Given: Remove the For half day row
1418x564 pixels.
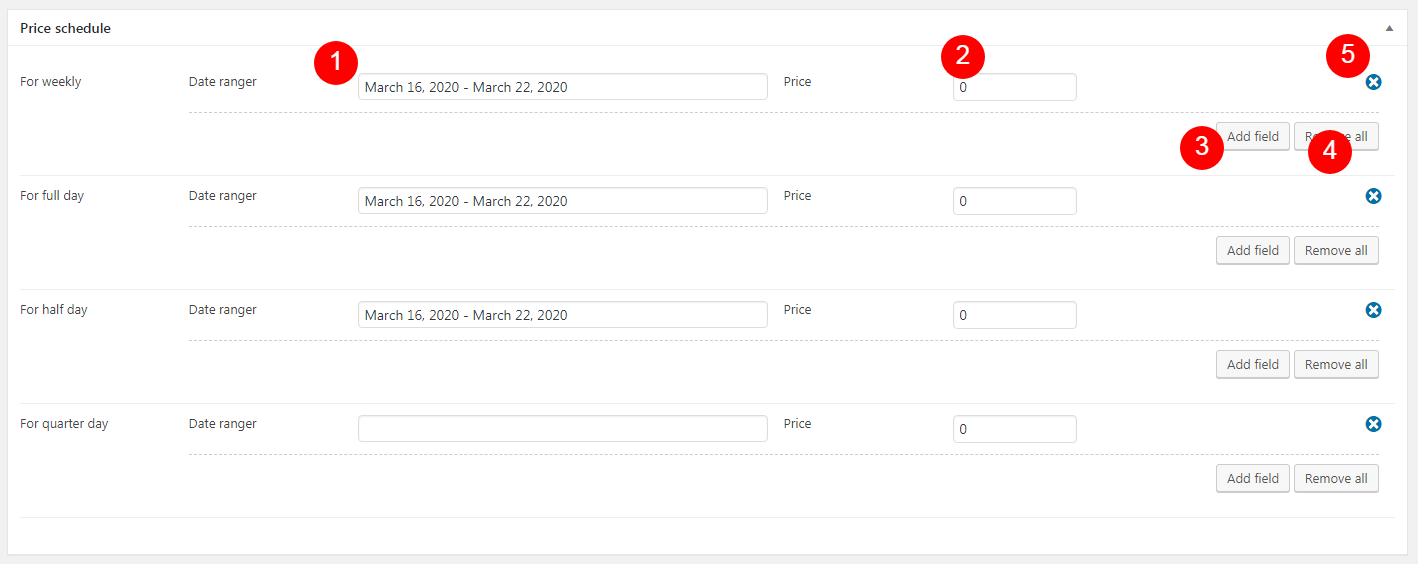Looking at the screenshot, I should coord(1373,310).
